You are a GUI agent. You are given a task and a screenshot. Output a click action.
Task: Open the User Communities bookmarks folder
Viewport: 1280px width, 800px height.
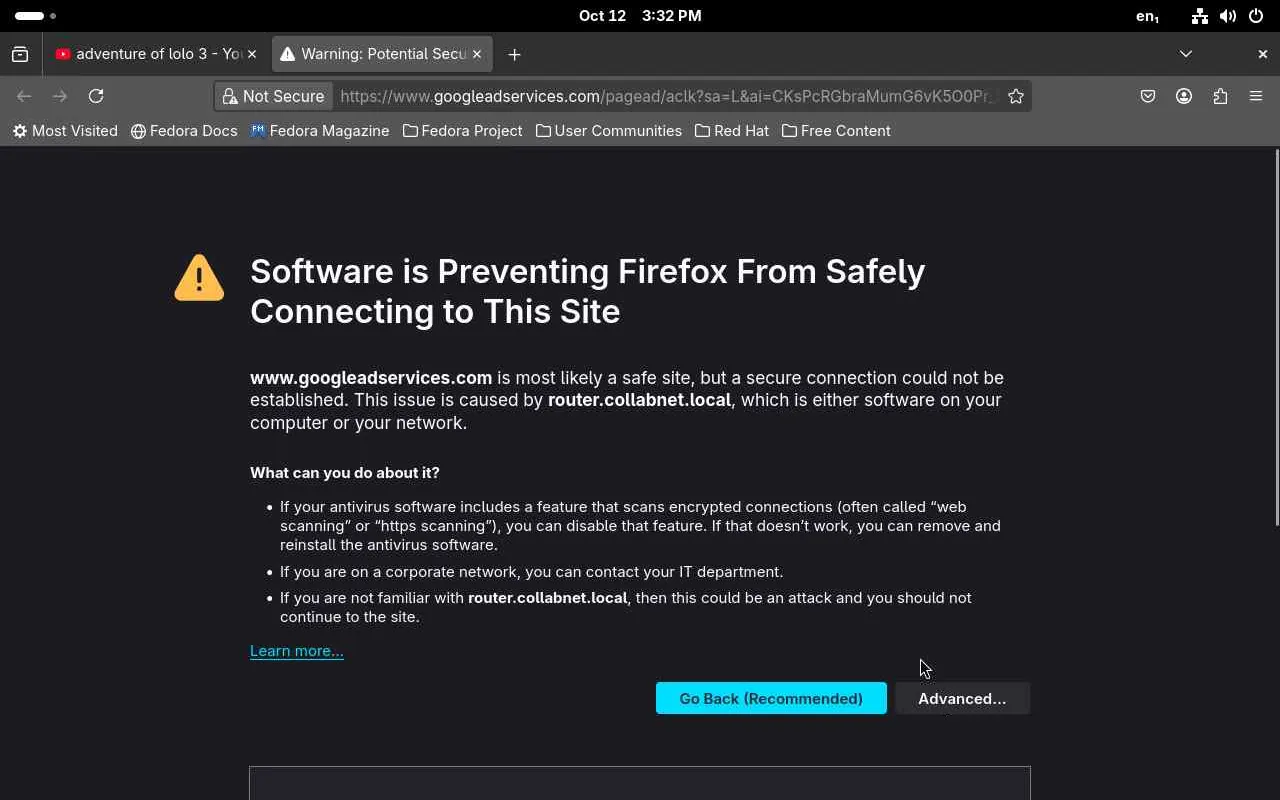pyautogui.click(x=608, y=131)
